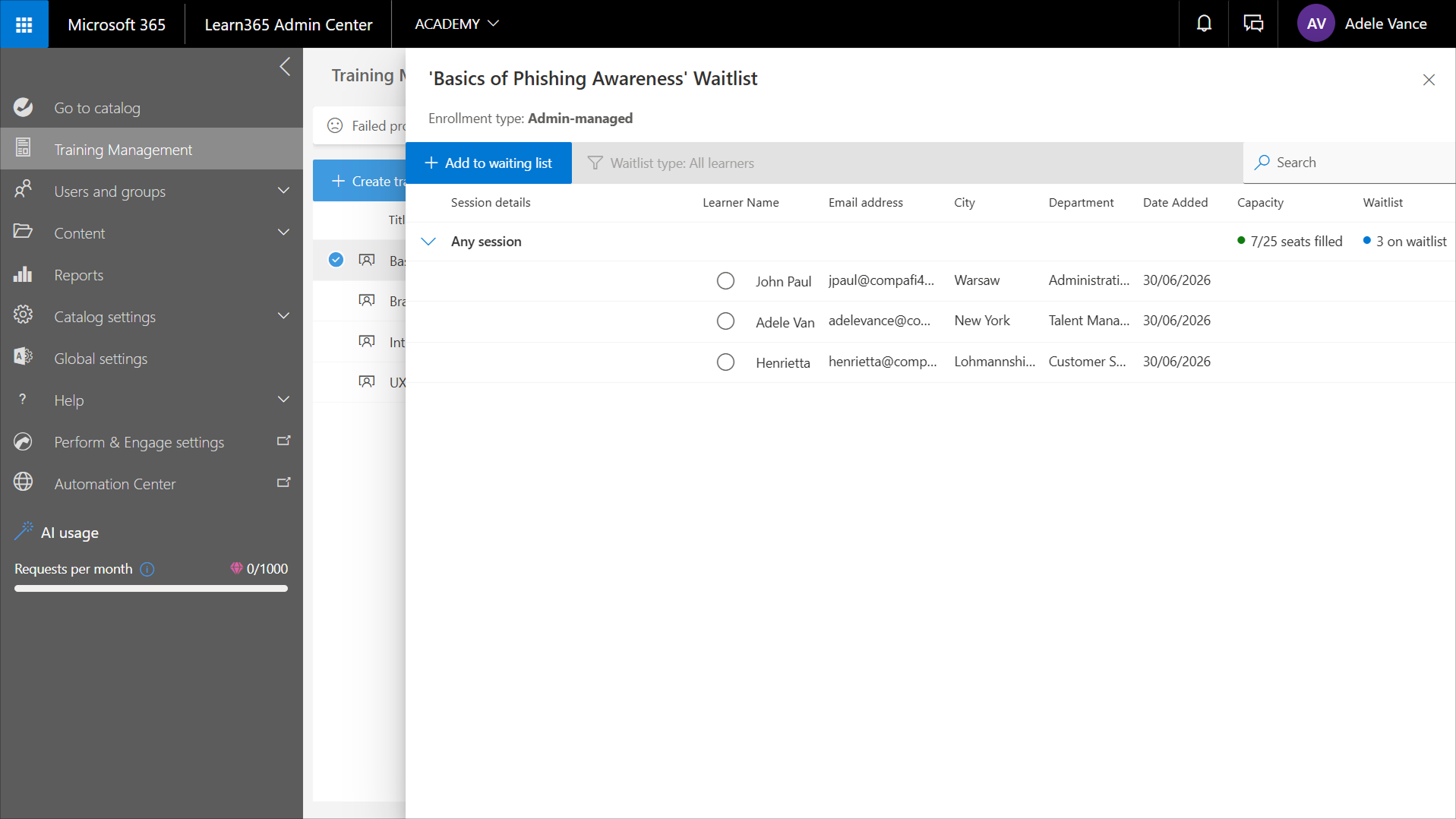Image resolution: width=1456 pixels, height=819 pixels.
Task: Click training icon in the Int row
Action: coord(367,342)
